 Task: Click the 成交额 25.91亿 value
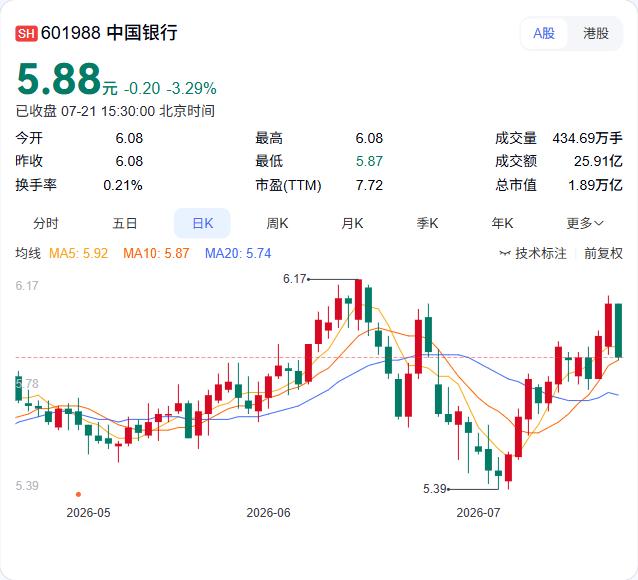(x=598, y=161)
